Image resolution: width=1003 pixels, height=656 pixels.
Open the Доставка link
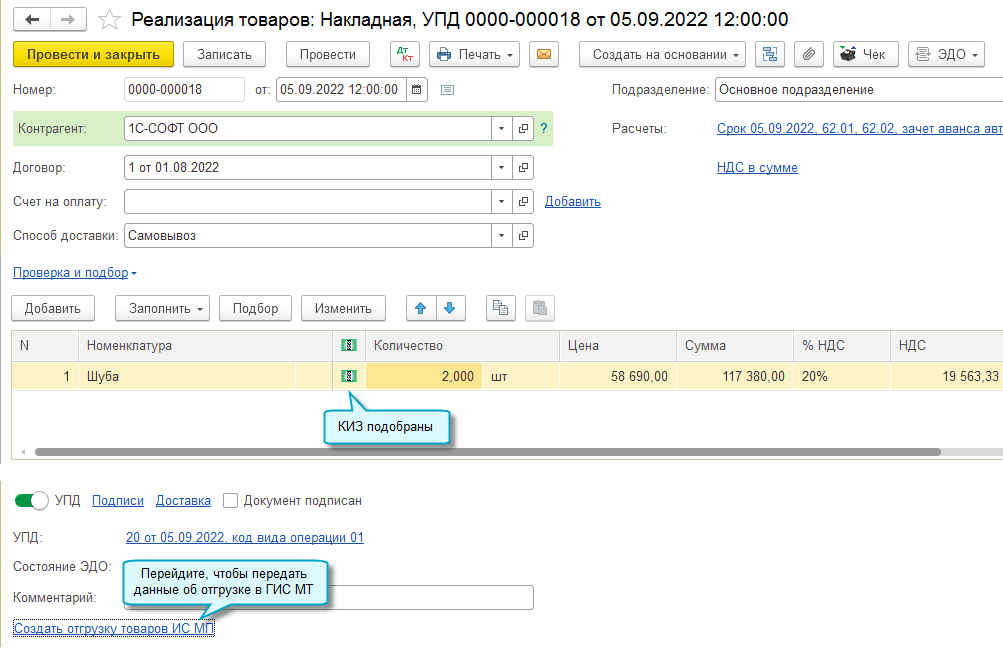coord(183,501)
